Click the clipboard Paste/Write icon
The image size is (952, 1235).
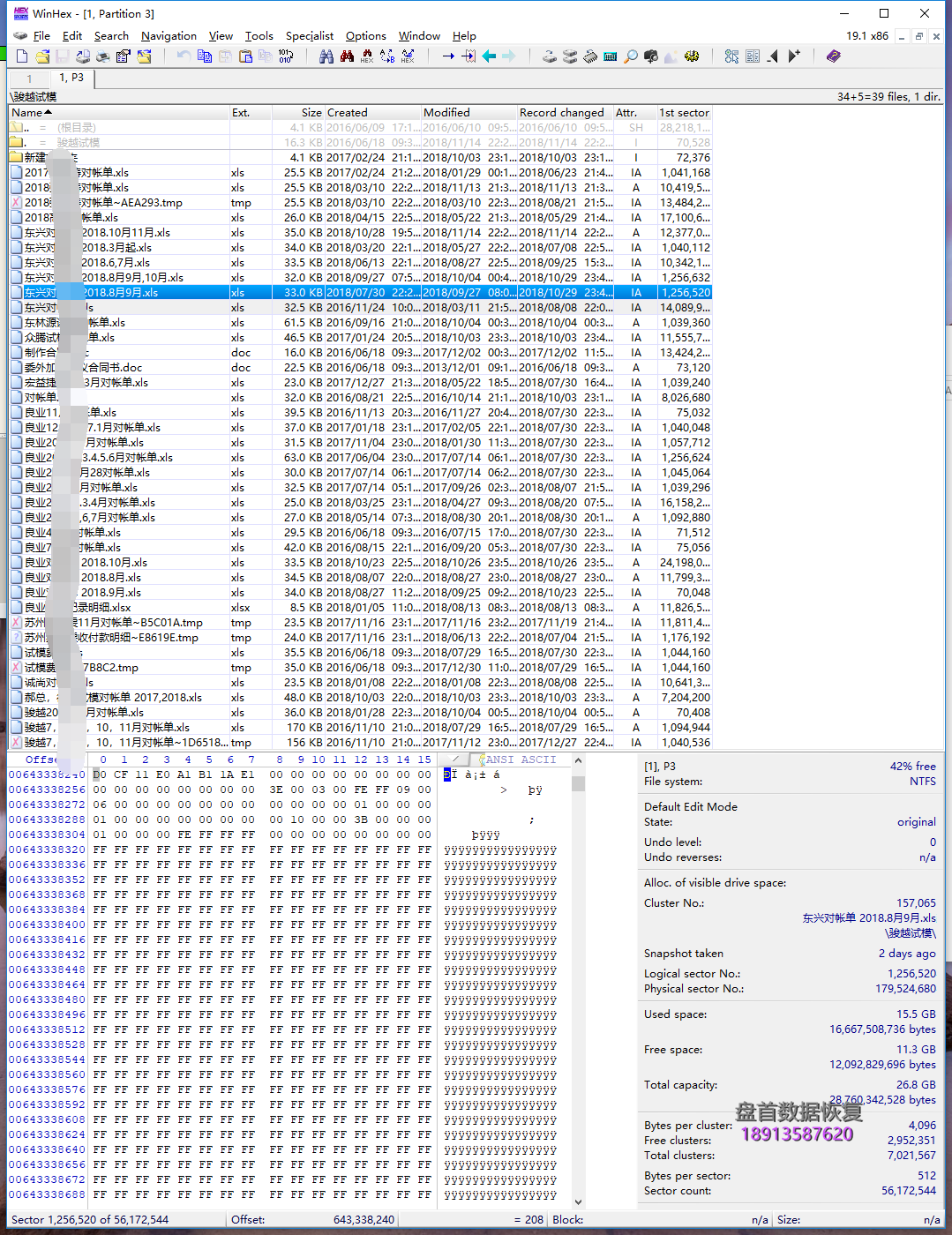pyautogui.click(x=245, y=56)
